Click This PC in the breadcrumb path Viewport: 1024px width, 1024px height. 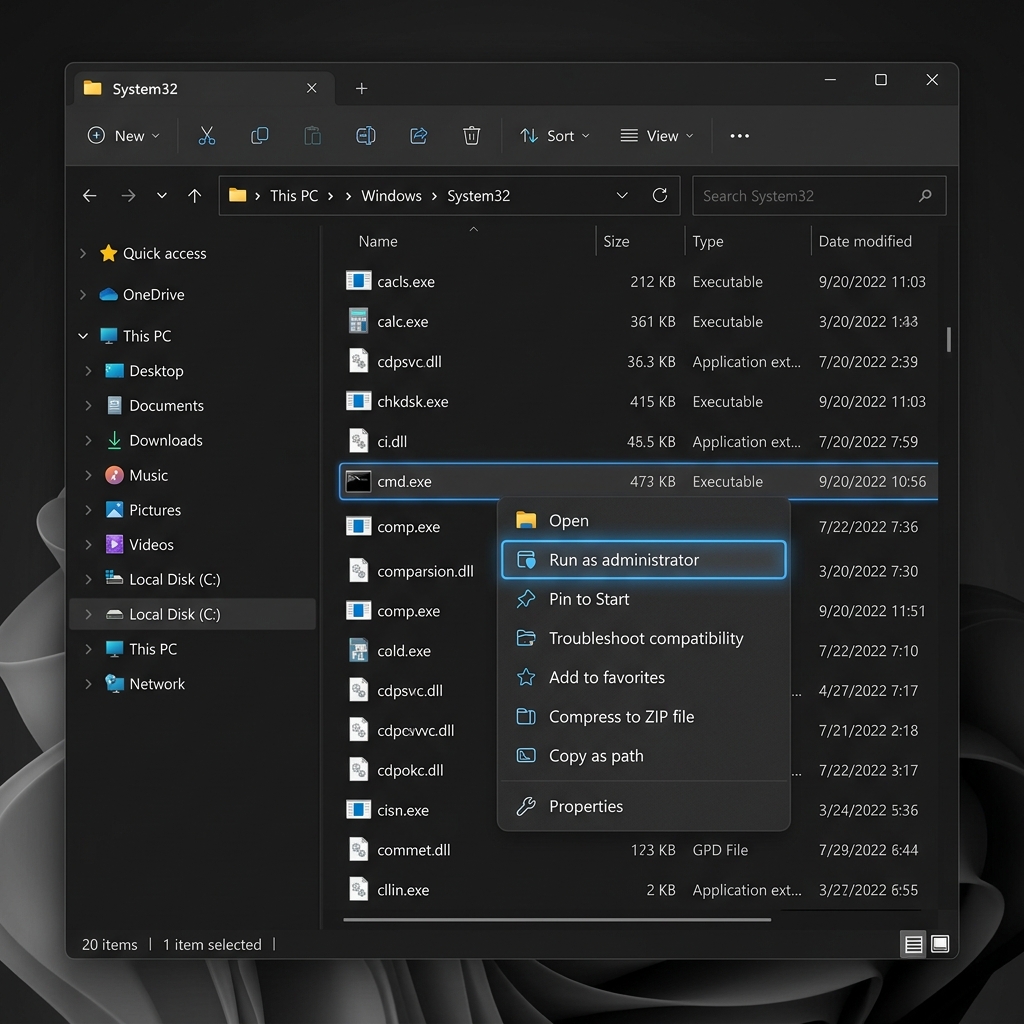(x=294, y=195)
